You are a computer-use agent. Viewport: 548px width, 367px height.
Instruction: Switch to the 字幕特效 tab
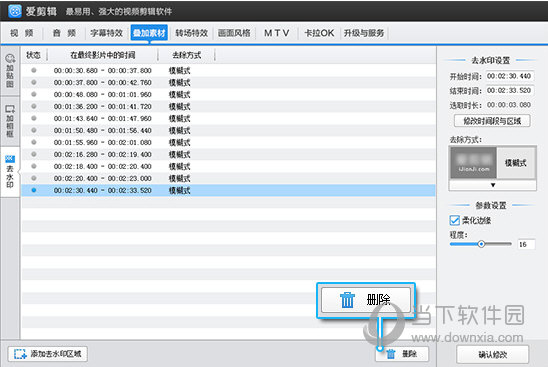click(x=107, y=33)
